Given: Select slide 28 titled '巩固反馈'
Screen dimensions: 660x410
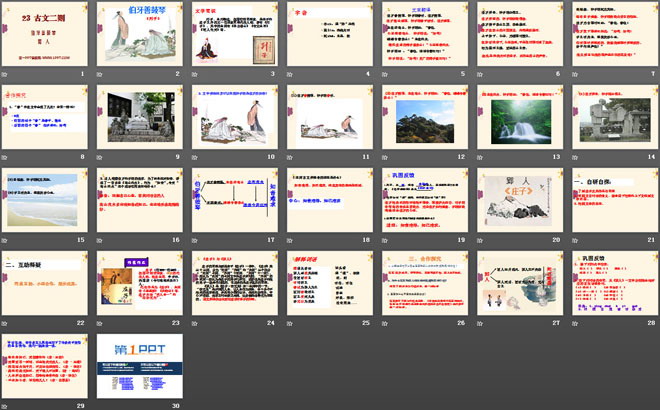Looking at the screenshot, I should [611, 284].
